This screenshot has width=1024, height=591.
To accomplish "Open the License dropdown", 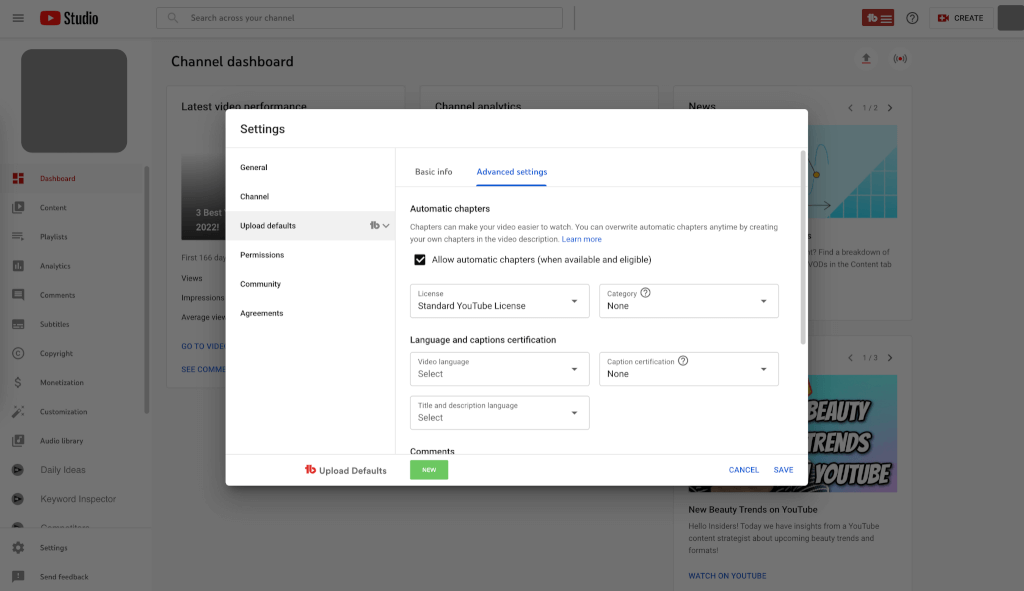I will pos(499,301).
